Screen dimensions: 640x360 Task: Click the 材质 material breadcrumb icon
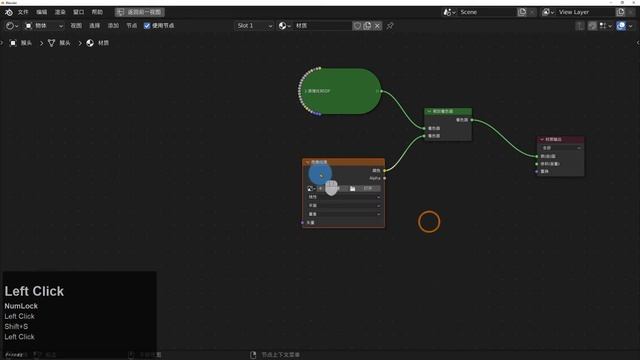90,43
